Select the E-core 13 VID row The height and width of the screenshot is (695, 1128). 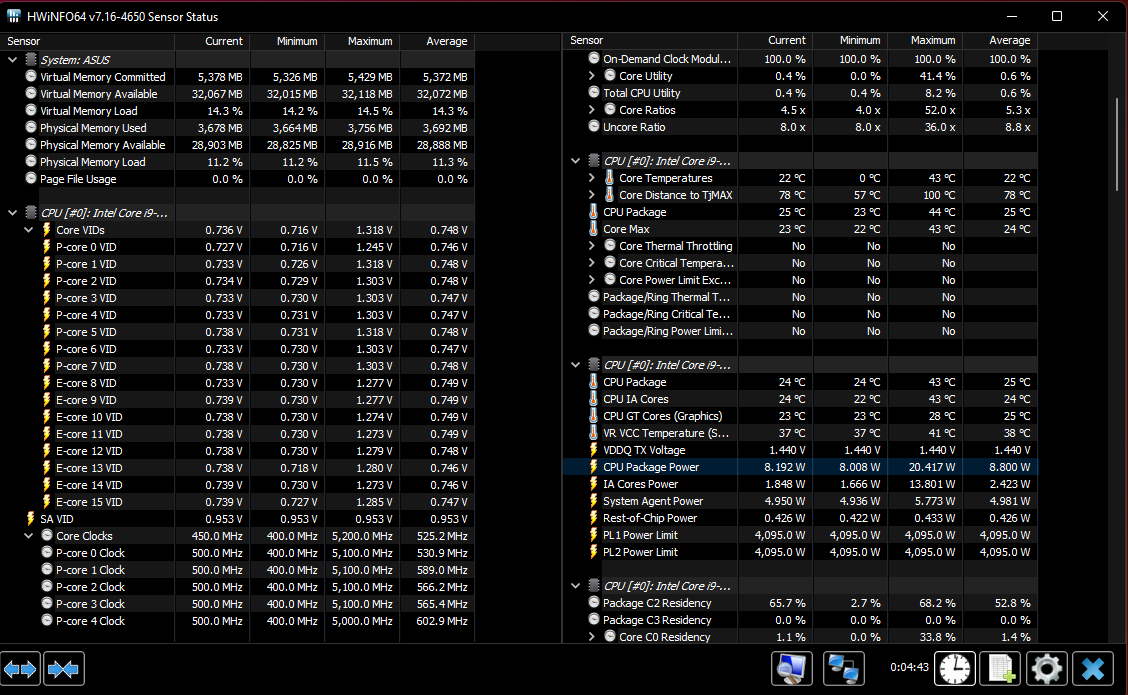(x=237, y=468)
